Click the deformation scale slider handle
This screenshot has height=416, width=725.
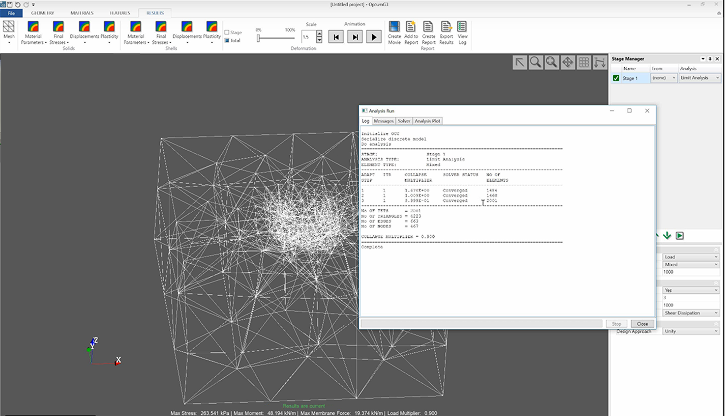point(258,38)
